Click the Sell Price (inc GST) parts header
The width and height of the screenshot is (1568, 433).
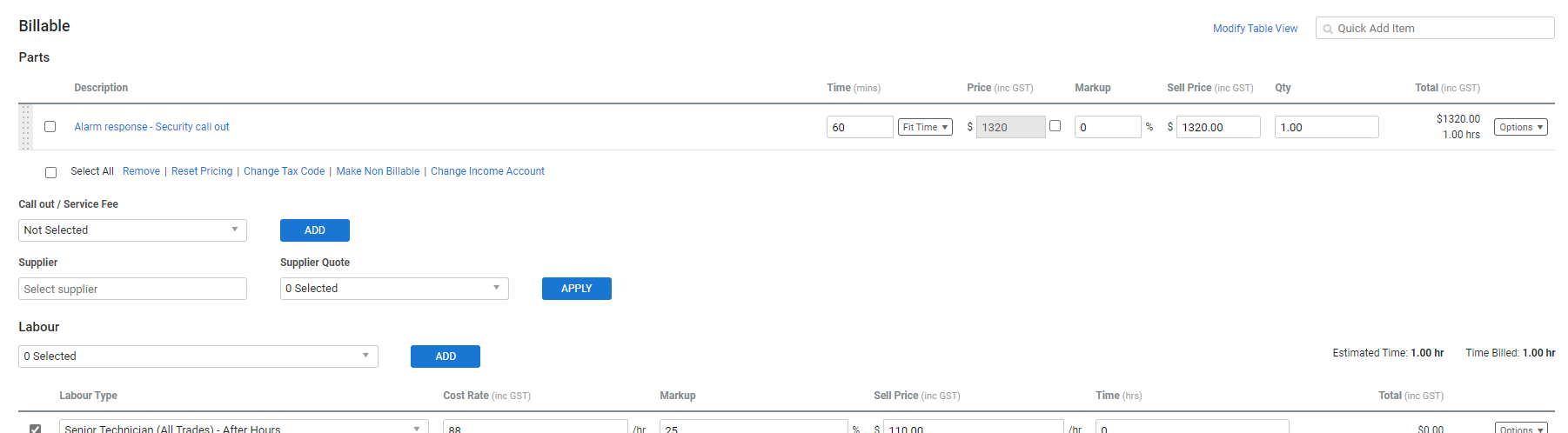1210,88
